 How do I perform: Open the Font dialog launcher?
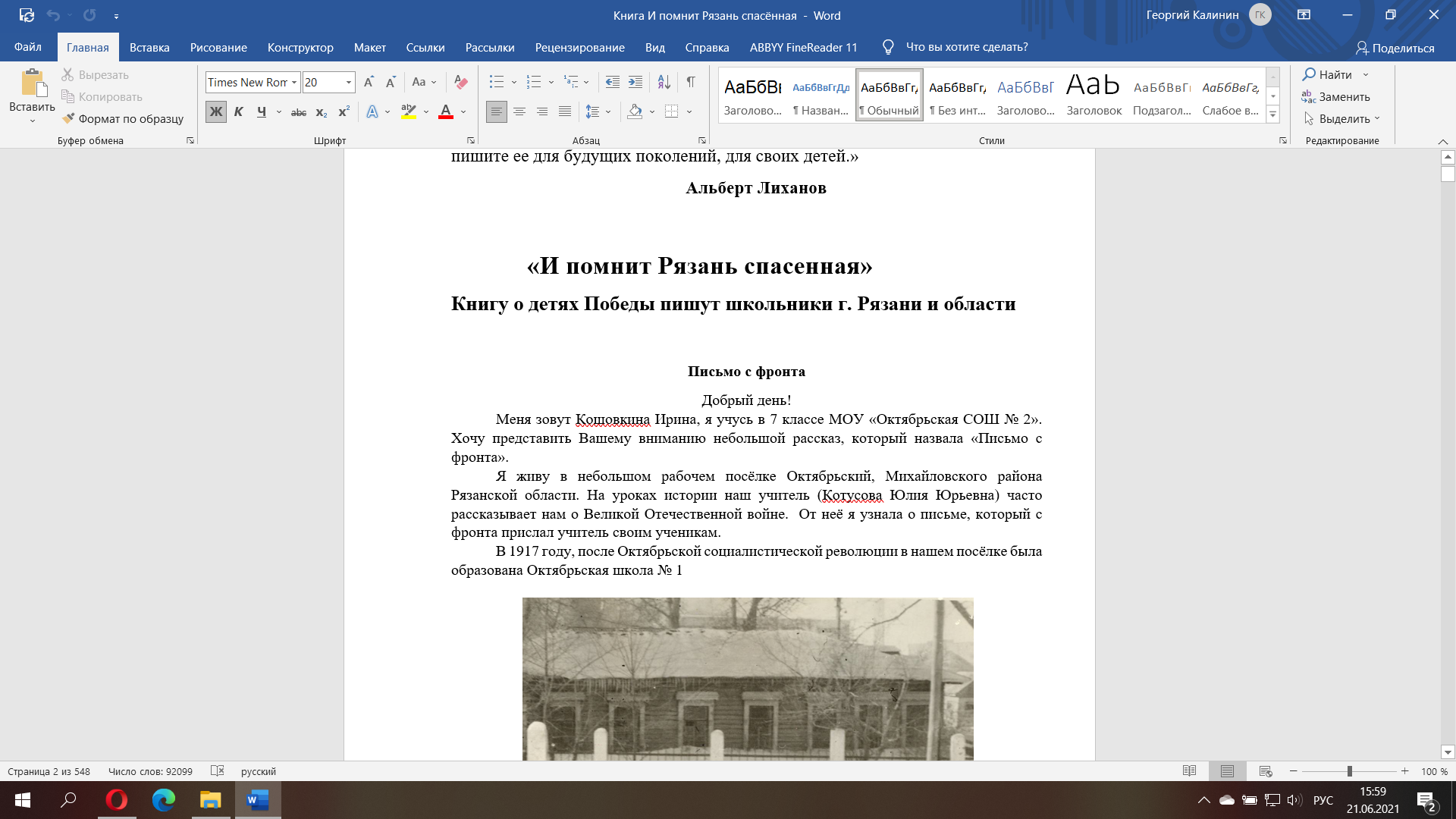[471, 141]
